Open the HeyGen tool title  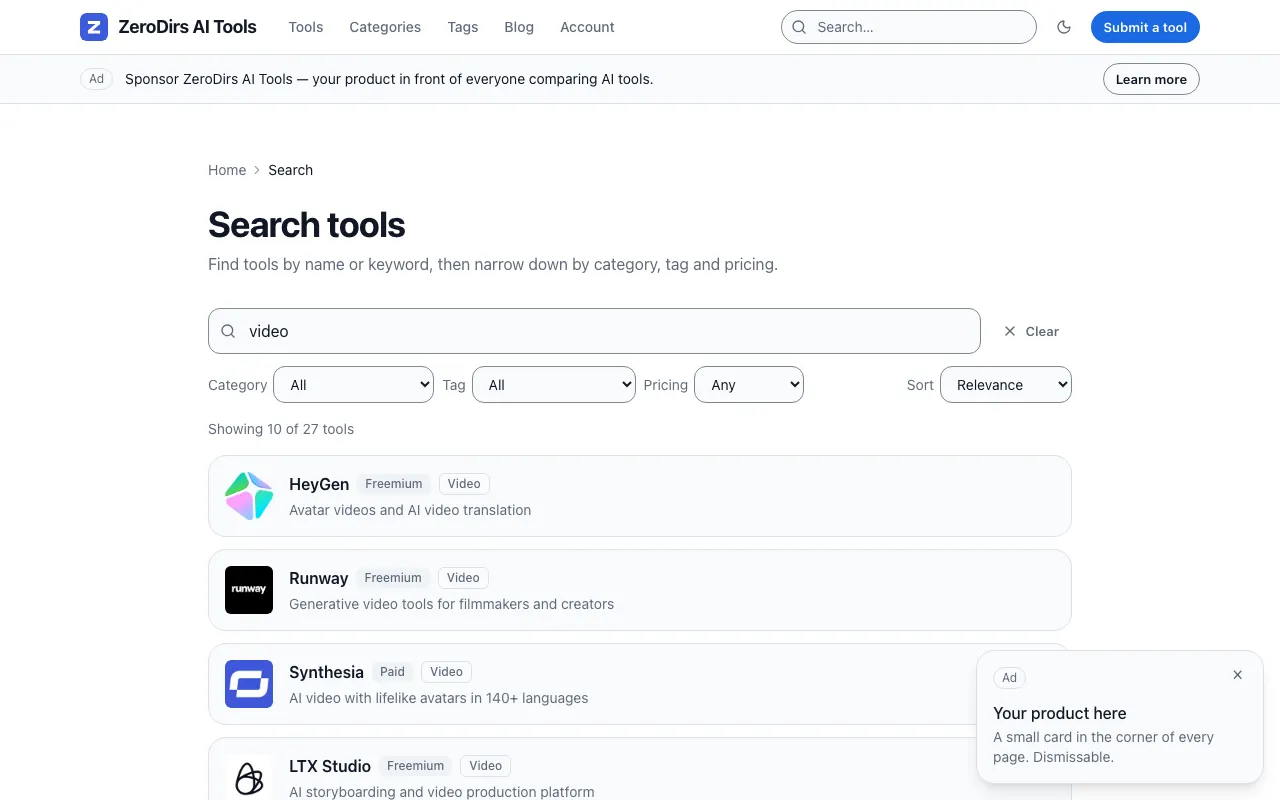319,484
